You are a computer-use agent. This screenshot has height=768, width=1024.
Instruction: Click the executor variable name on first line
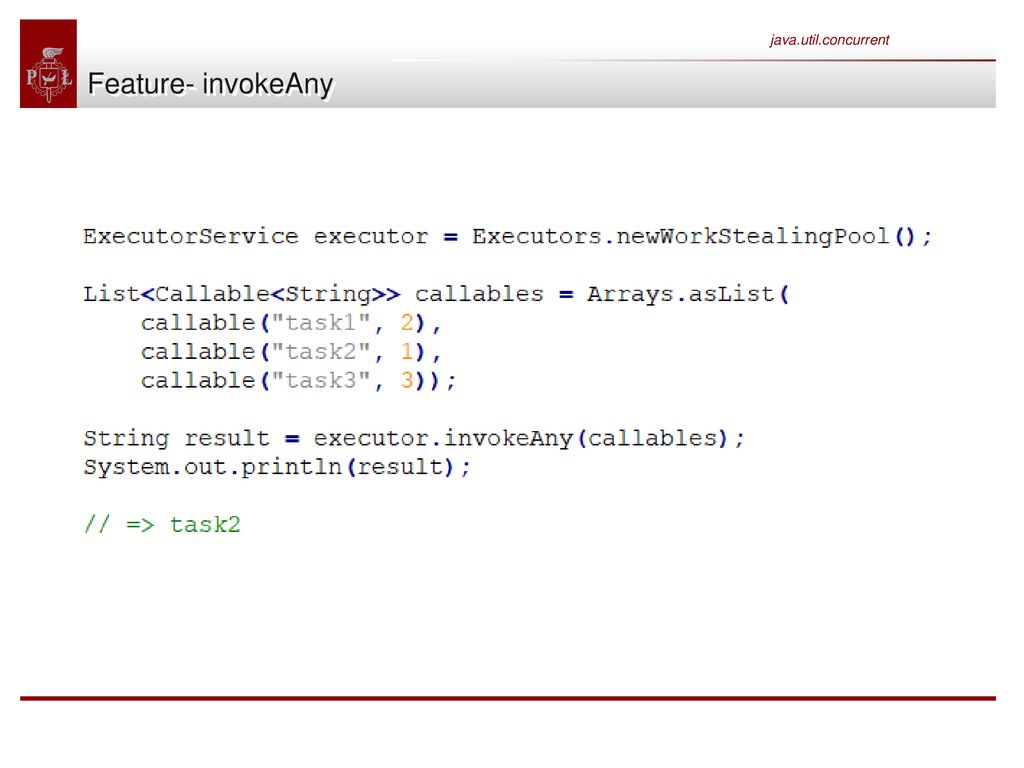(x=371, y=236)
